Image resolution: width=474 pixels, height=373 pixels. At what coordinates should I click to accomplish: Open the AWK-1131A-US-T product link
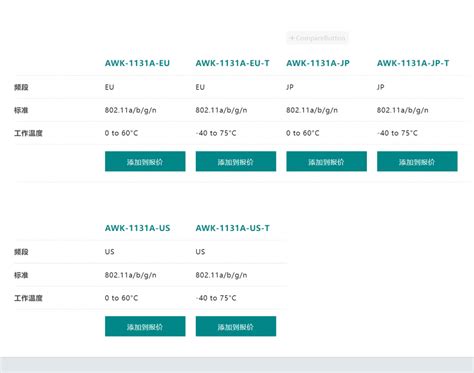click(x=232, y=228)
